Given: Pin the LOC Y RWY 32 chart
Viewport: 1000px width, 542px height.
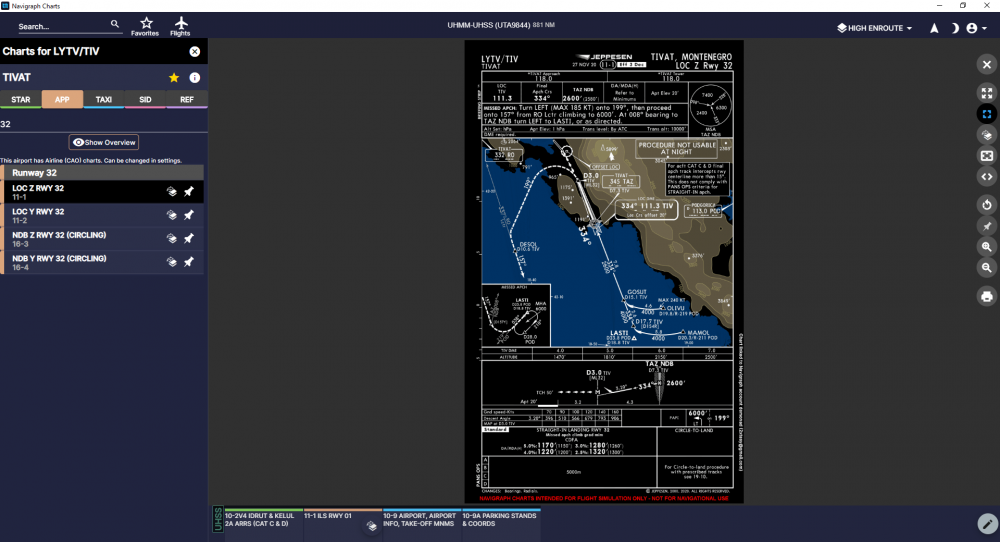Looking at the screenshot, I should pos(189,215).
